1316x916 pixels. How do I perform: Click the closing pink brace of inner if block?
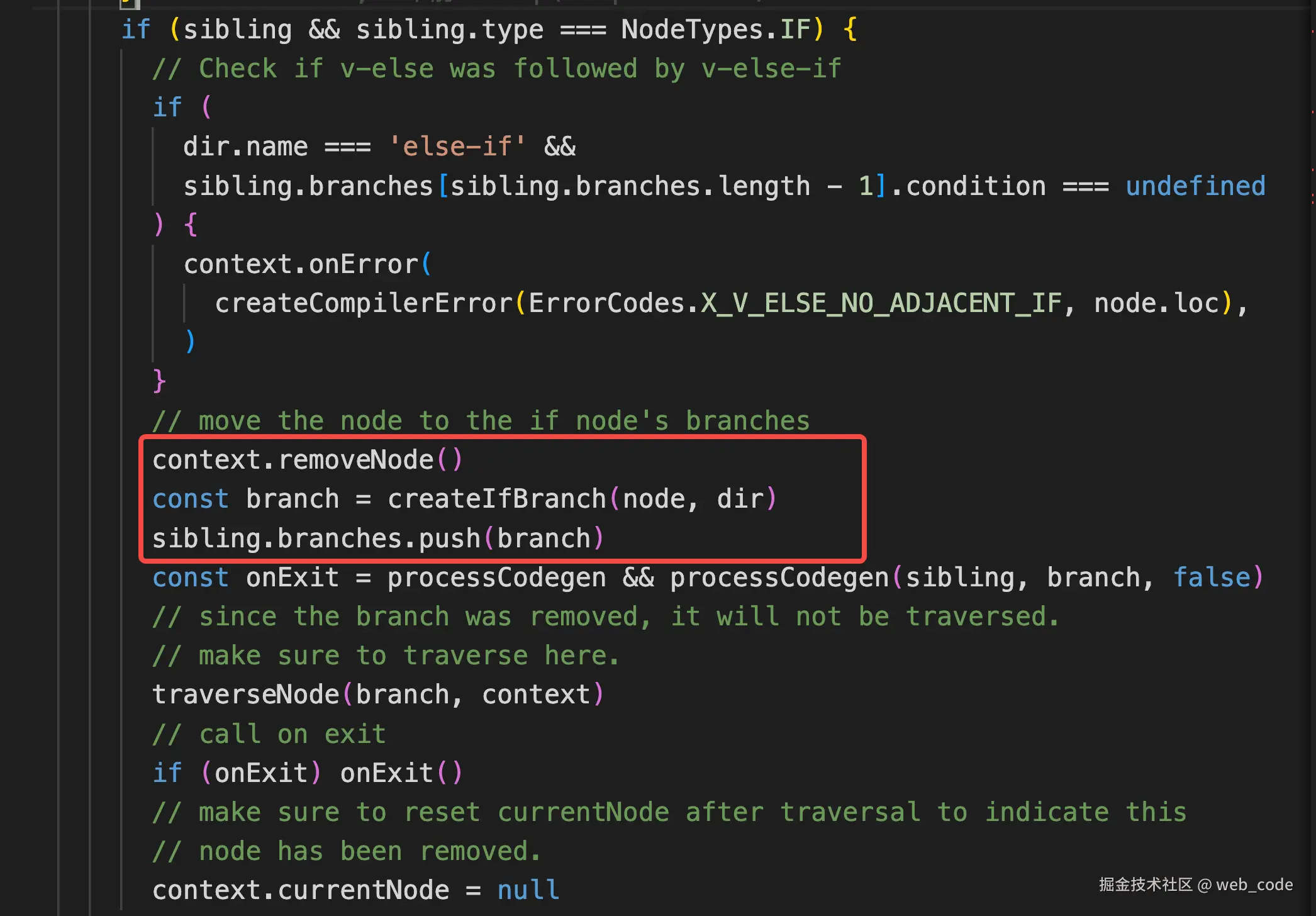click(x=160, y=381)
